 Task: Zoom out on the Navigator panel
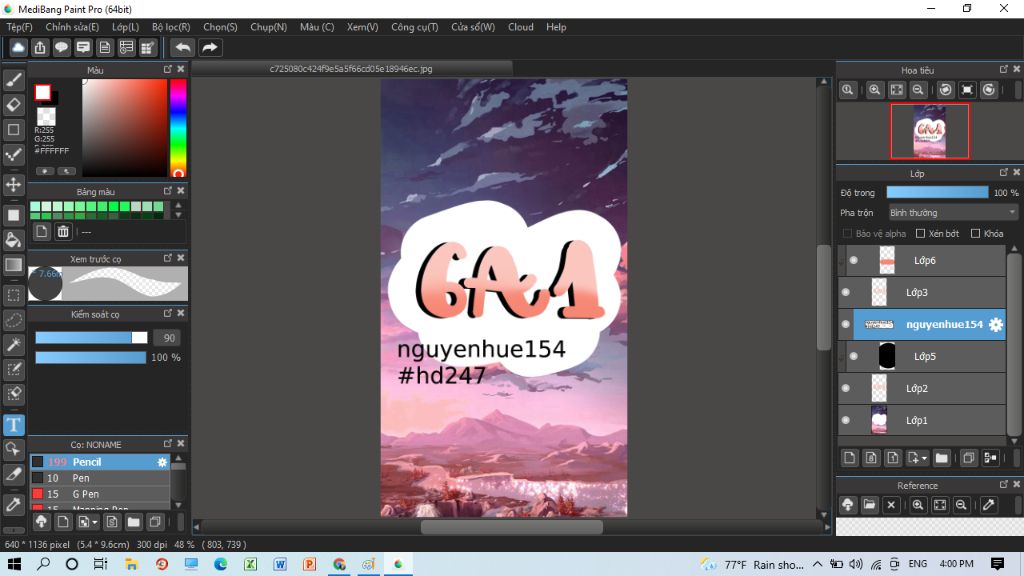[918, 90]
